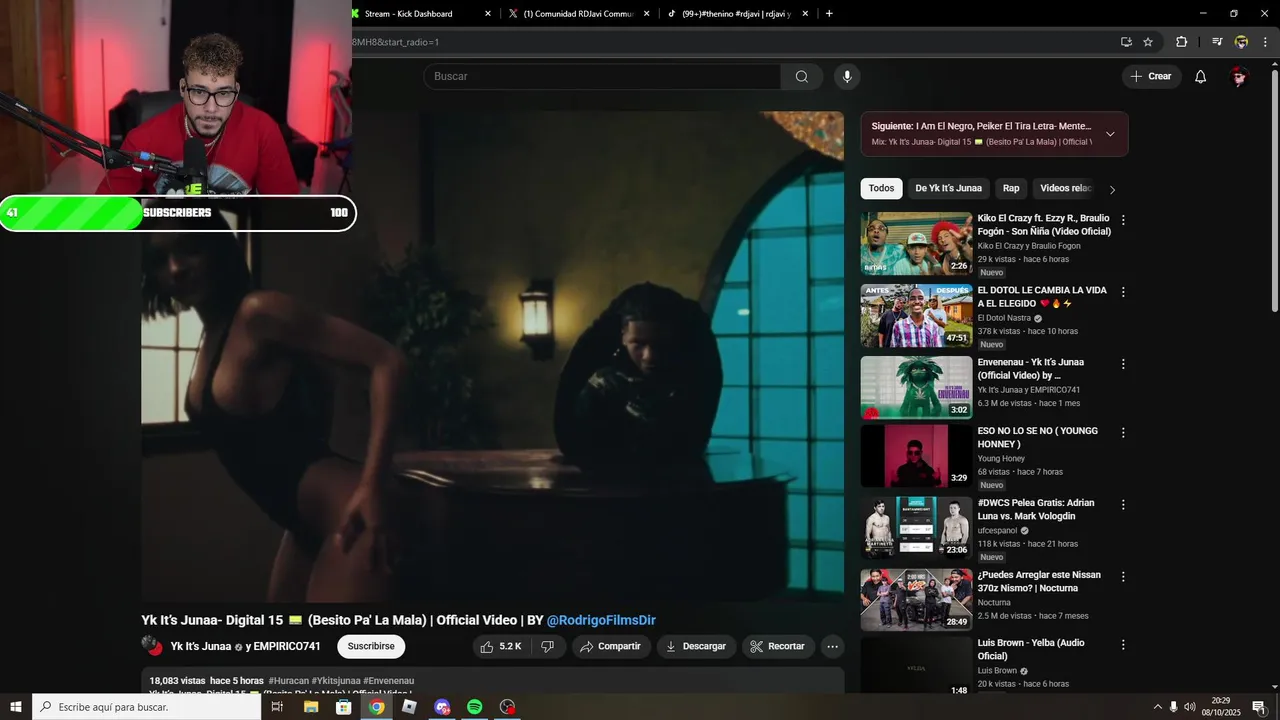
Task: Expand the Siguiente mix playlist panel
Action: 1110,134
